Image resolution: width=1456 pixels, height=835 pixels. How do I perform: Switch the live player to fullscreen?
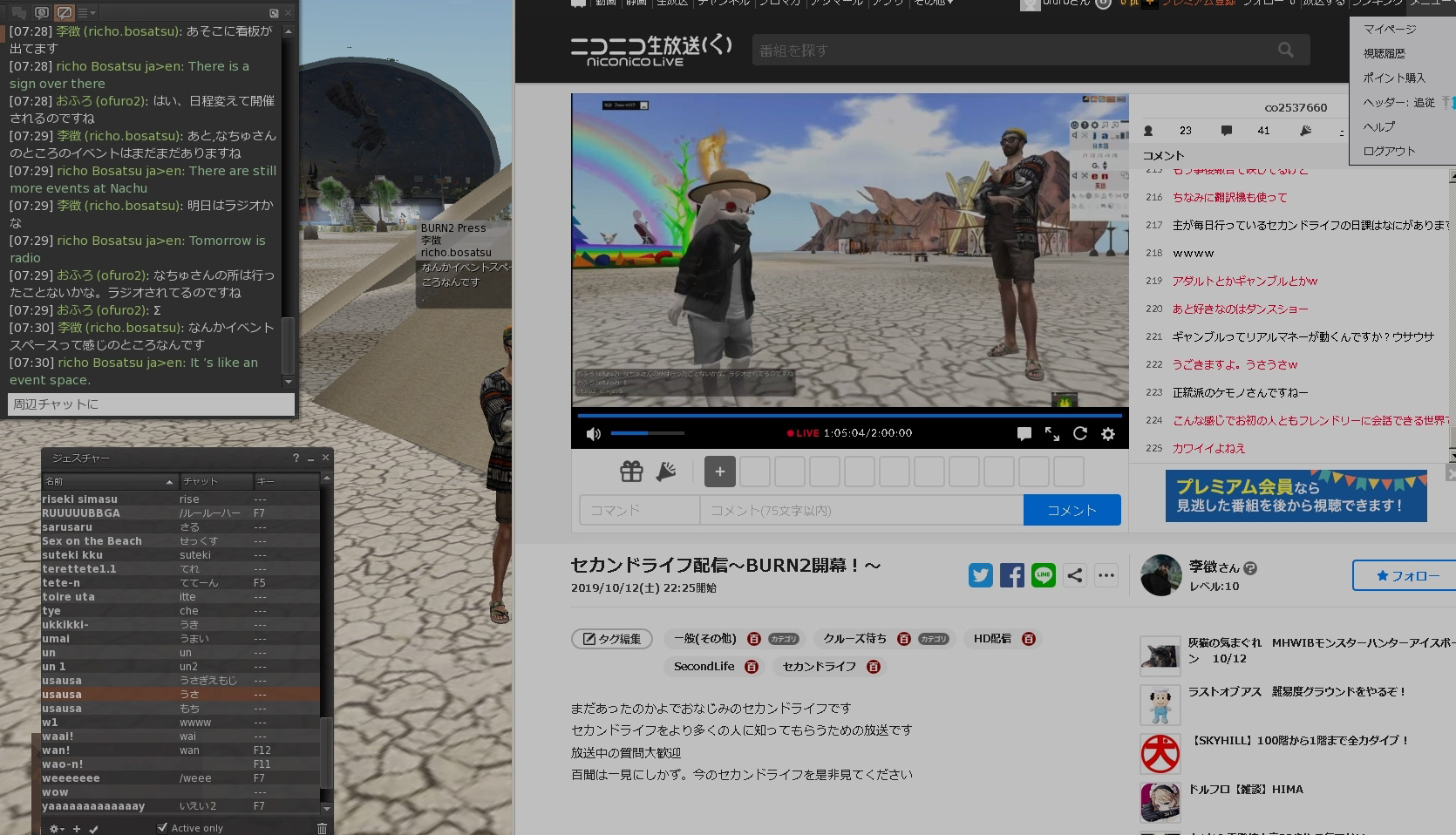pyautogui.click(x=1052, y=433)
